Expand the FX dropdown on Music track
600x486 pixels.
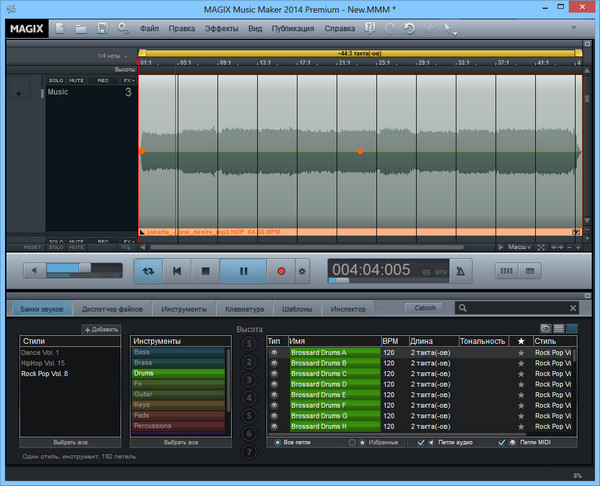pyautogui.click(x=127, y=80)
